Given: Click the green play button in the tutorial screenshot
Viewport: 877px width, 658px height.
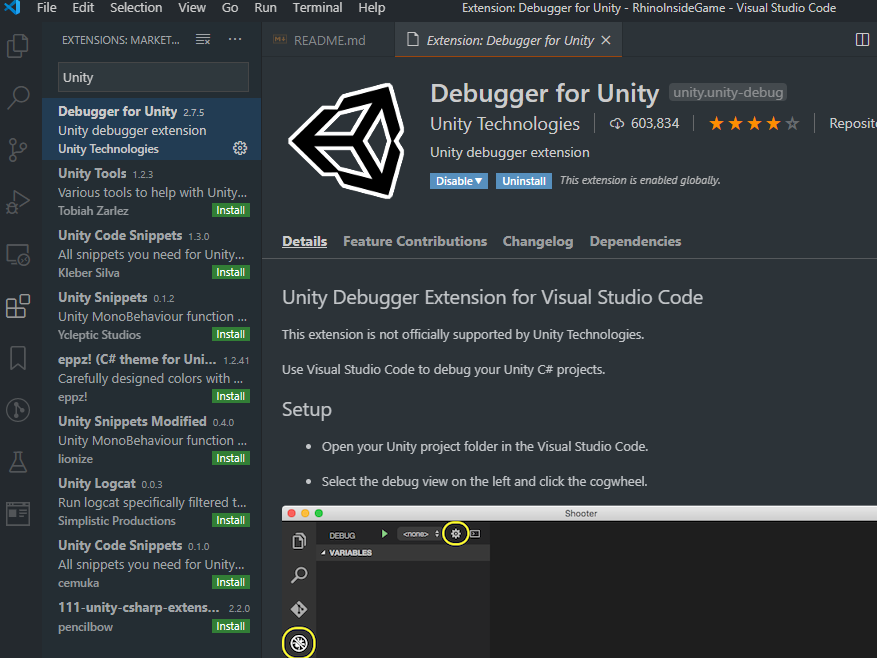Looking at the screenshot, I should coord(384,534).
